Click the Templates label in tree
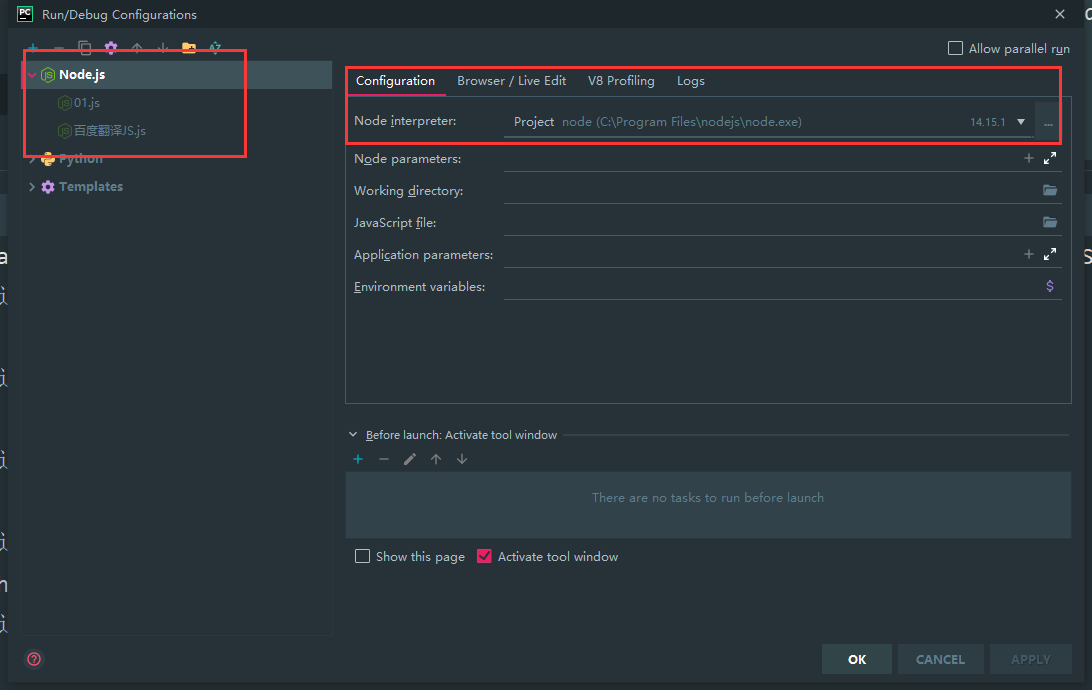This screenshot has height=690, width=1092. 91,187
